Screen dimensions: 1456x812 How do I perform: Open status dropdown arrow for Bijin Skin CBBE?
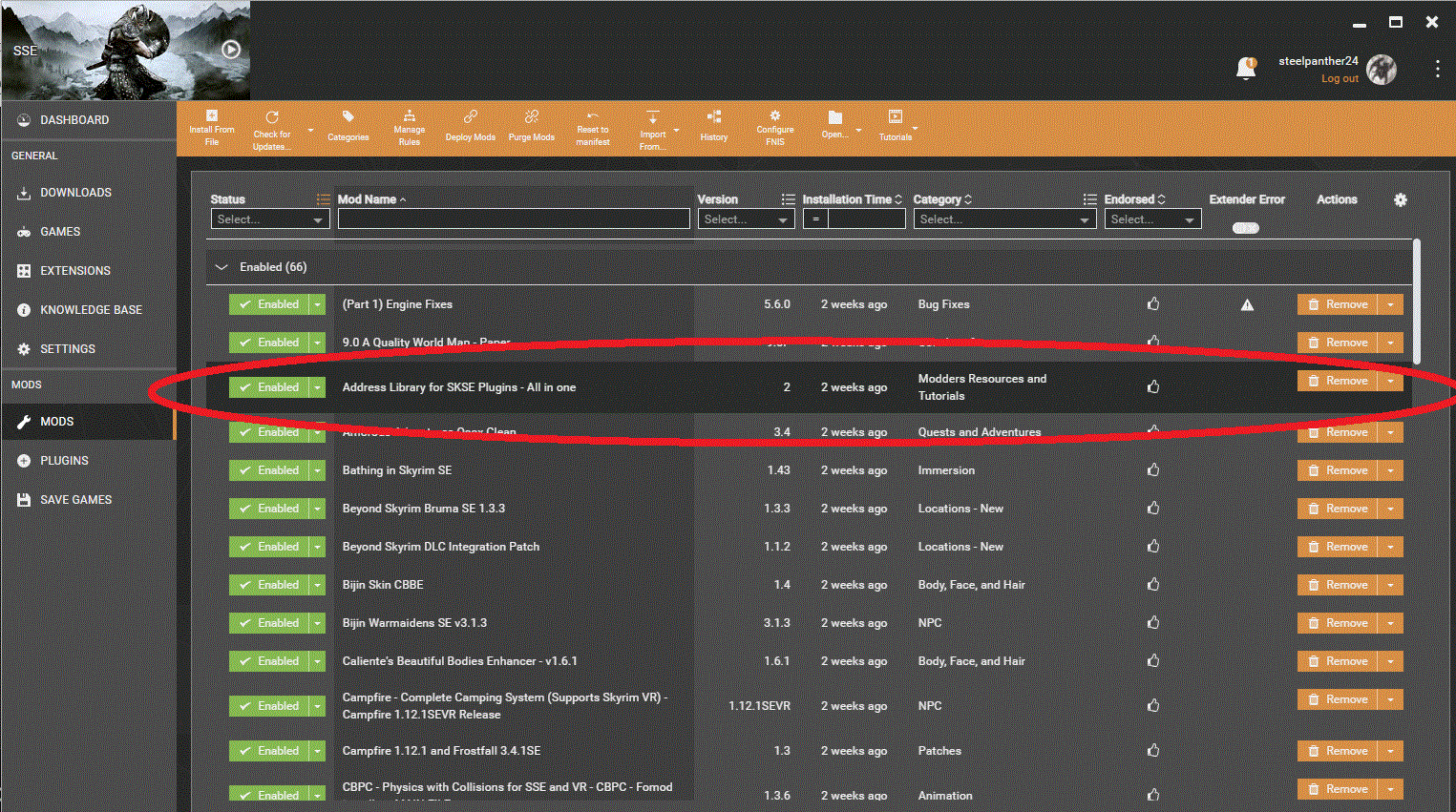(x=318, y=585)
